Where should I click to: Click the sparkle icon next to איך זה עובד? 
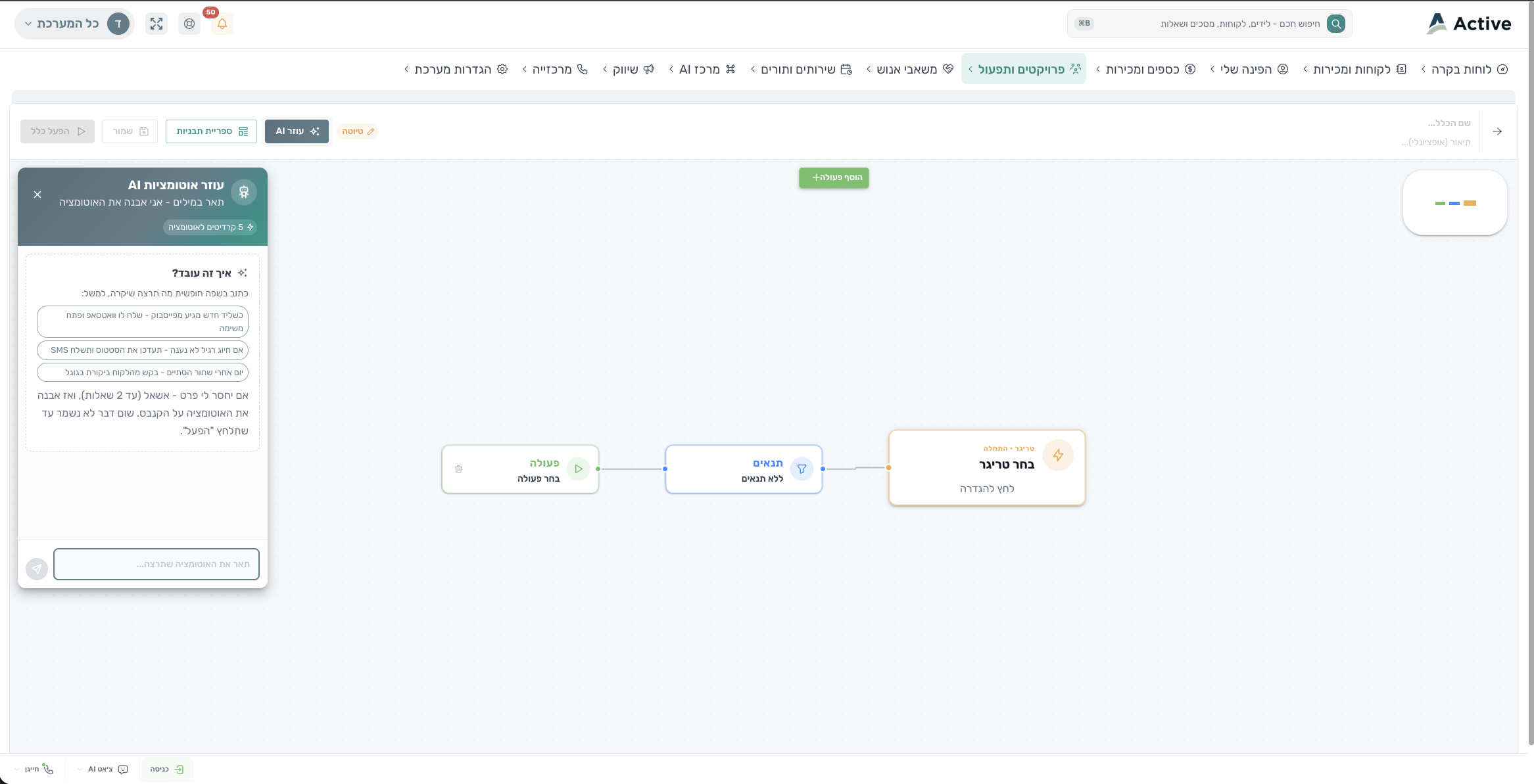(243, 273)
